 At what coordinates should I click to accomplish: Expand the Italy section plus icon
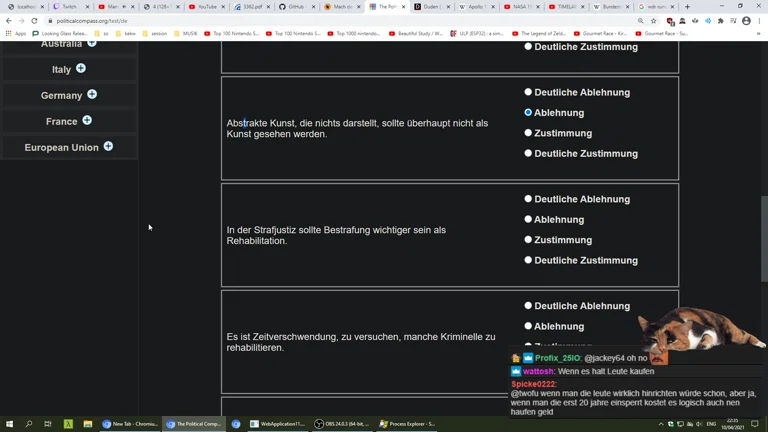pos(81,69)
